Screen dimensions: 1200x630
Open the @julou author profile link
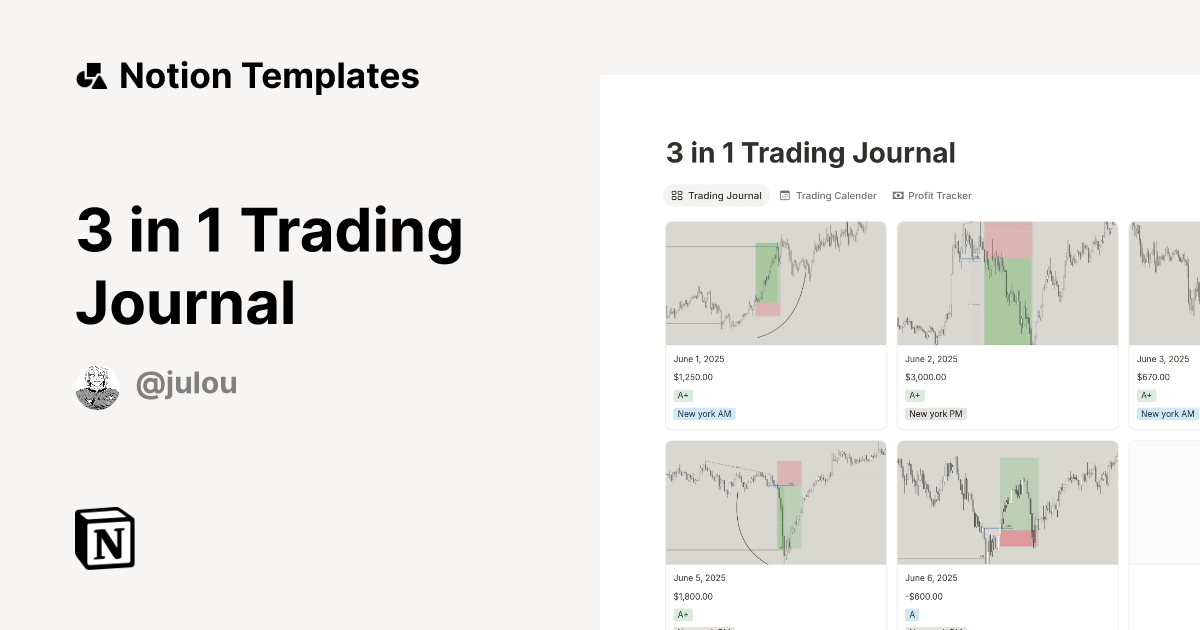pyautogui.click(x=186, y=383)
